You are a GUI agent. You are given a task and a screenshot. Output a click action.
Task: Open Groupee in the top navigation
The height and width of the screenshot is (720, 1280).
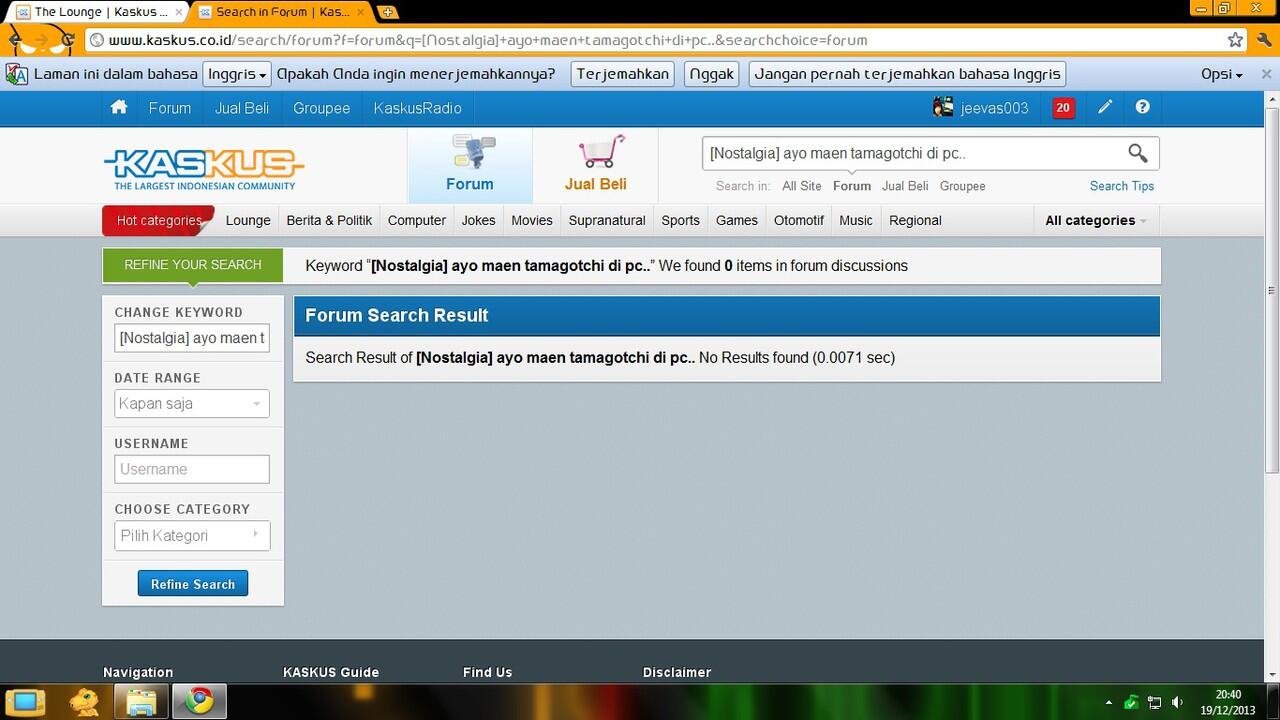(321, 108)
